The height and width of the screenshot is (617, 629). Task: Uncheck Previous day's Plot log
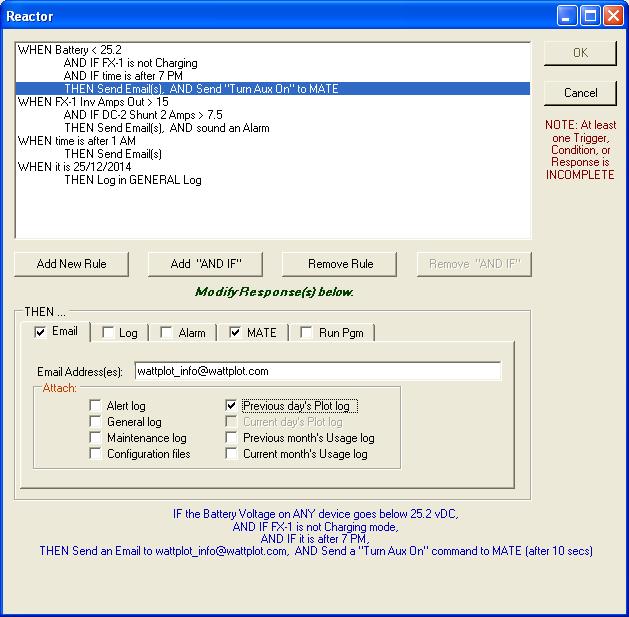[232, 406]
